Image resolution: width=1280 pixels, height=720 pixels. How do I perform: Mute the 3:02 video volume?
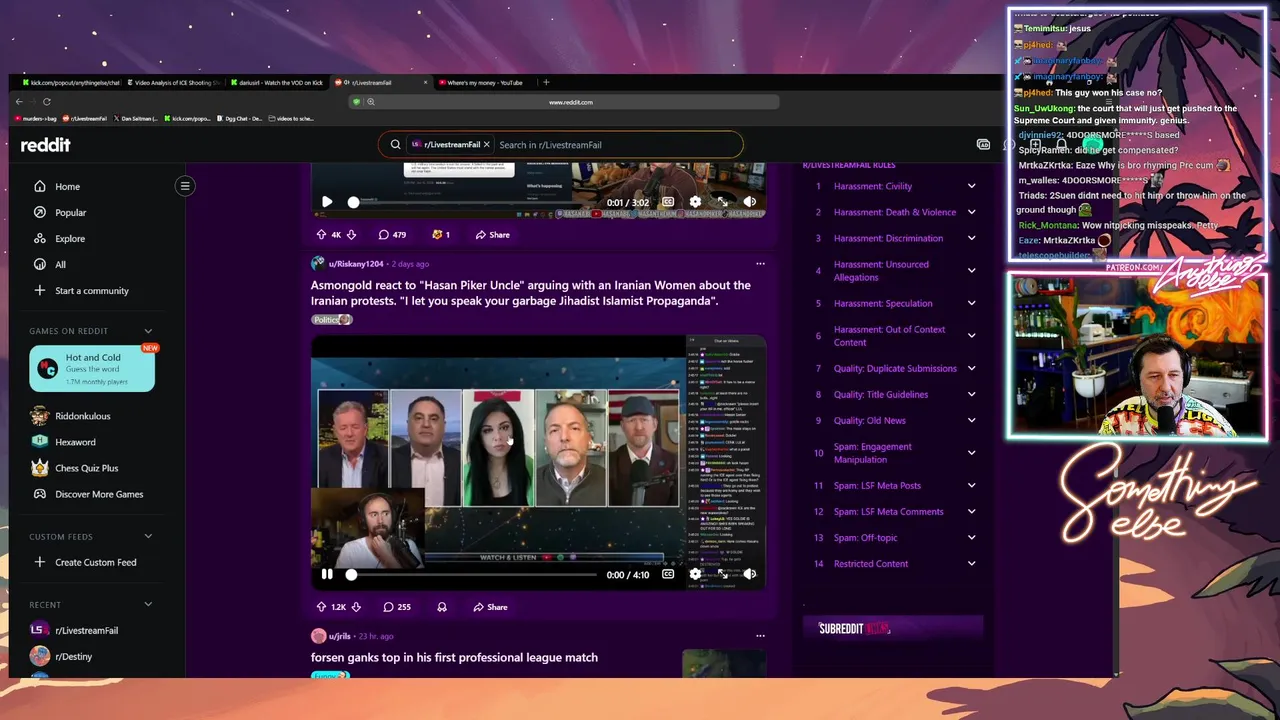750,202
